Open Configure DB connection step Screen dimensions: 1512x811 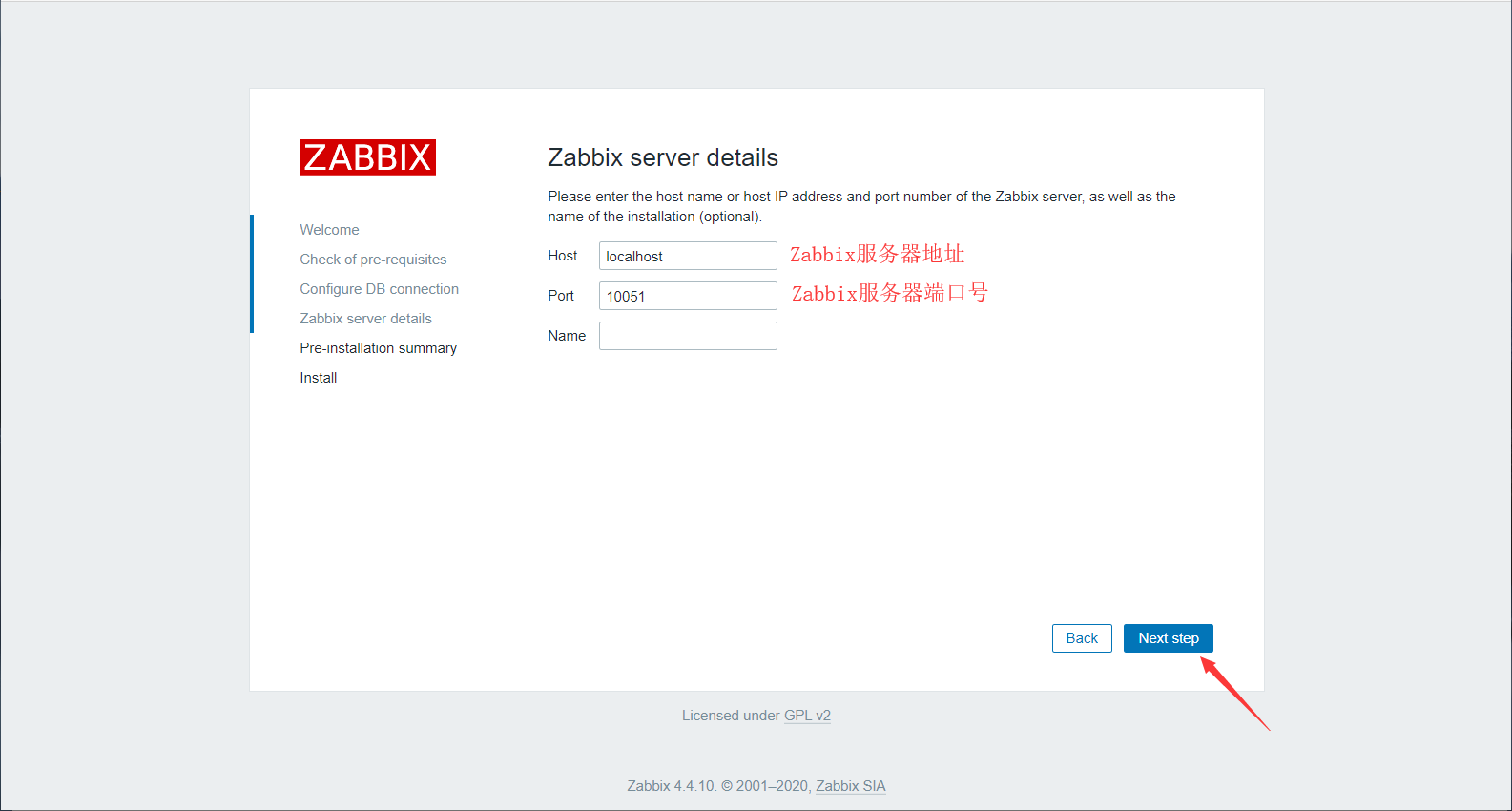tap(379, 289)
